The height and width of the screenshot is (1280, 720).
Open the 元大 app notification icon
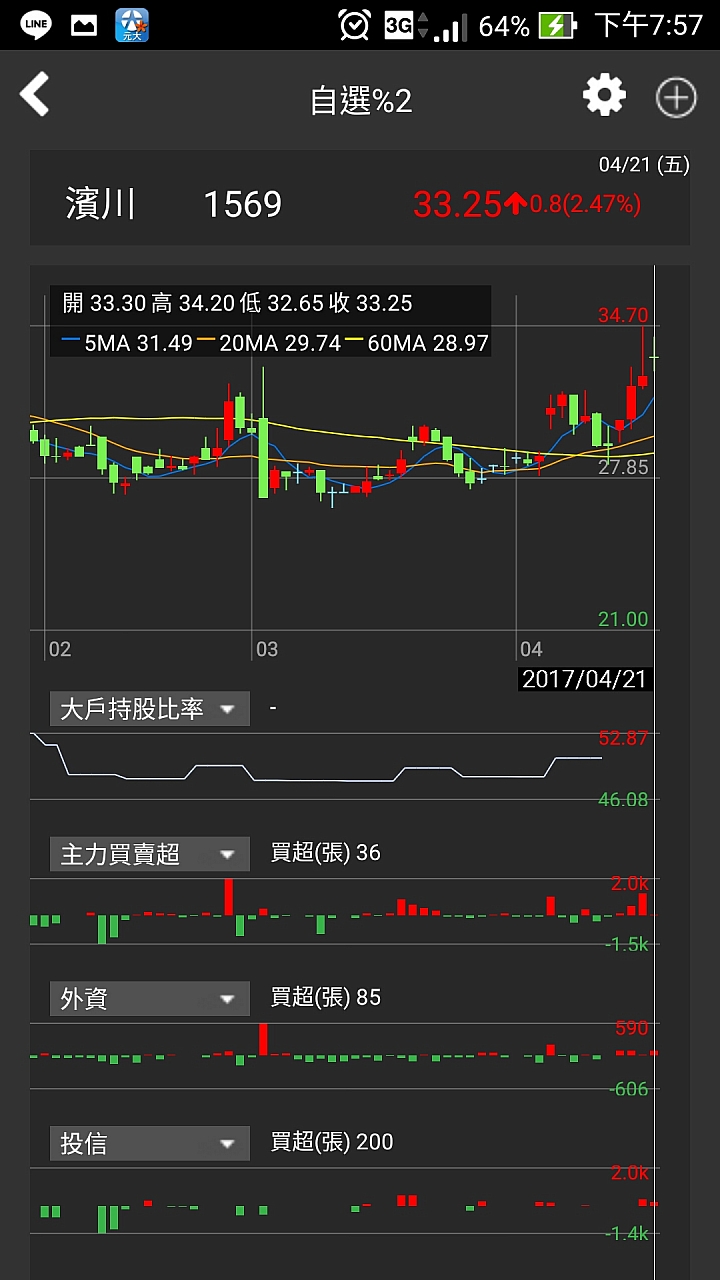click(132, 25)
